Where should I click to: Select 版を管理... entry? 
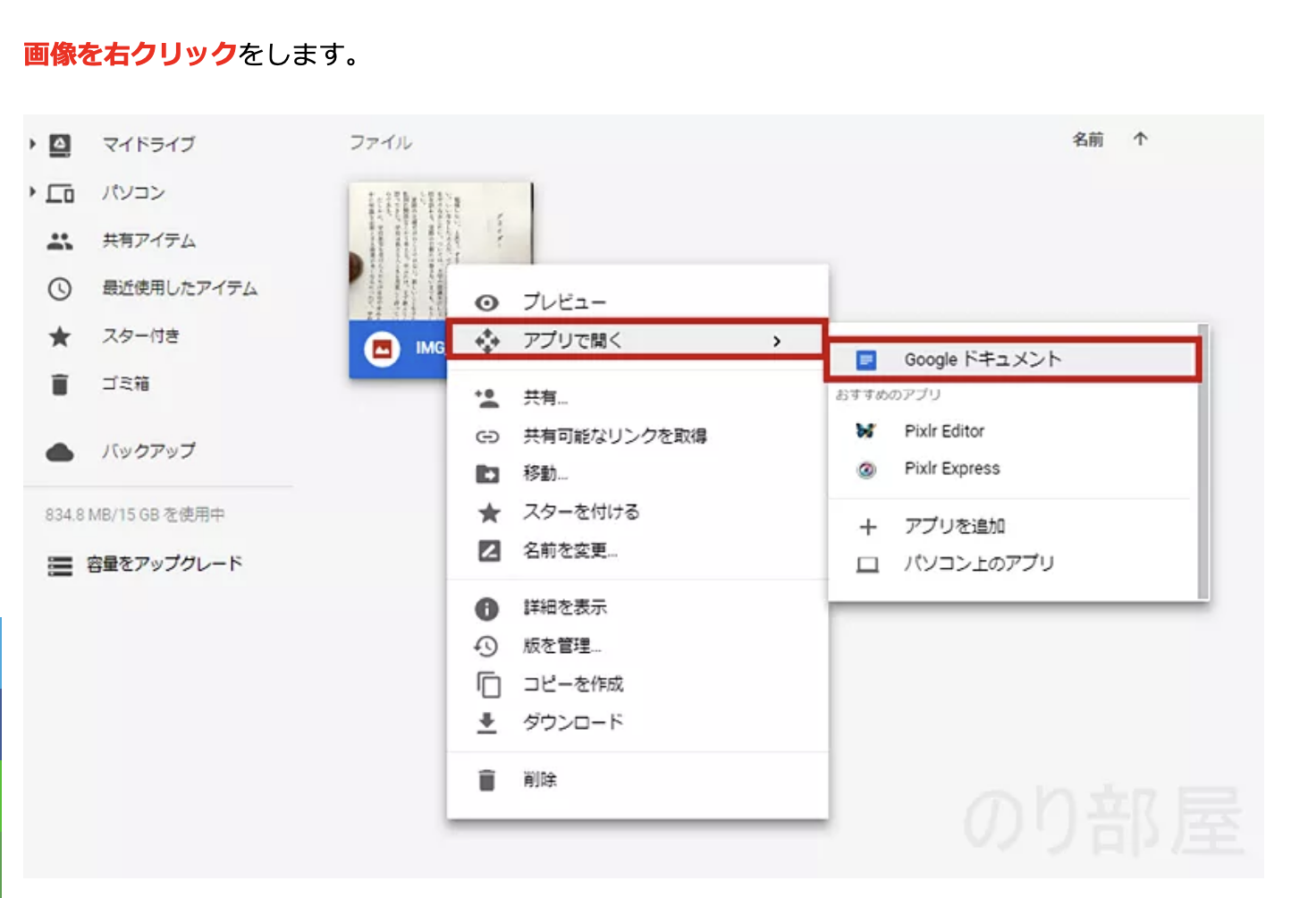tap(637, 646)
